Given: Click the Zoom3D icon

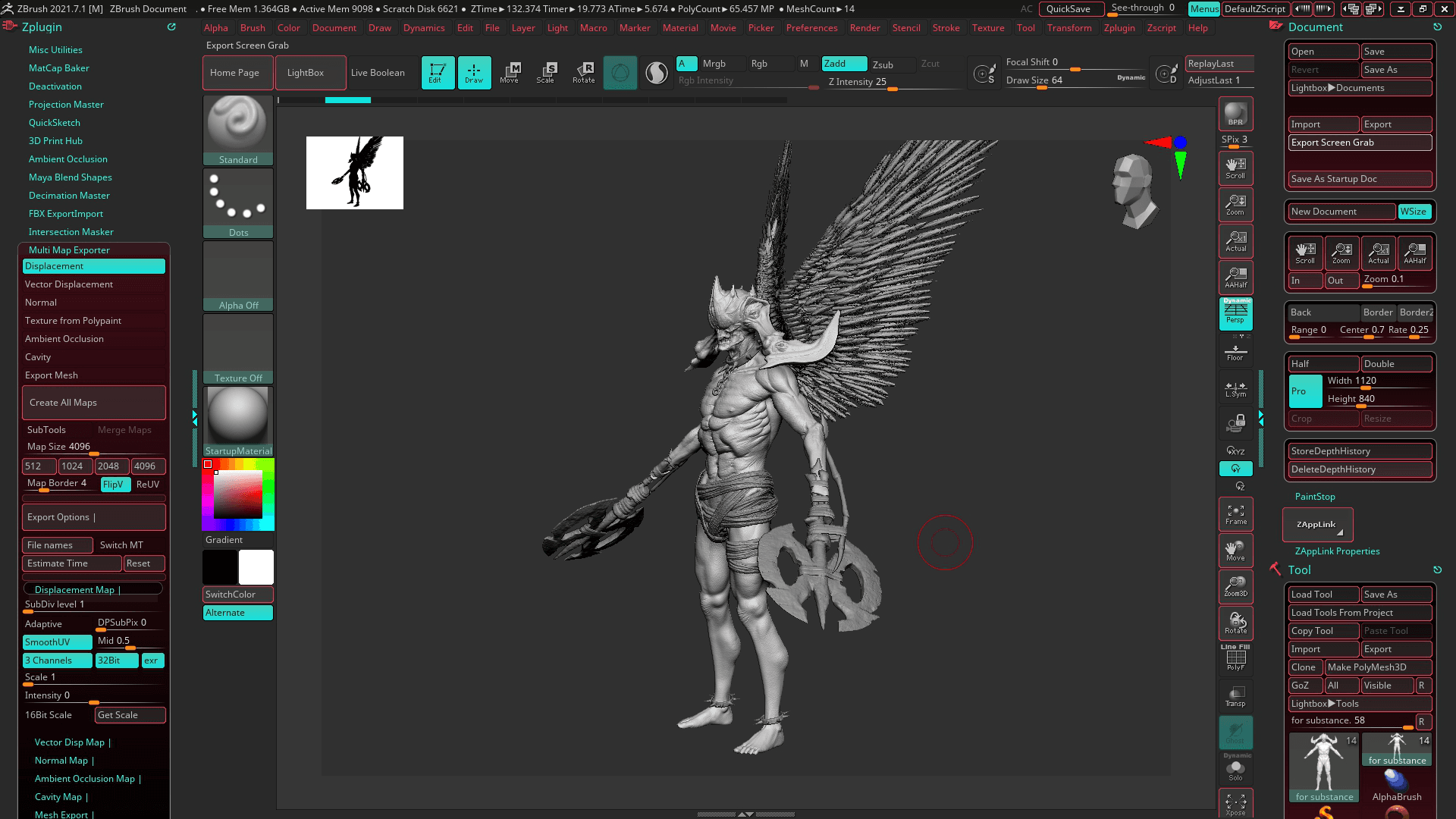Looking at the screenshot, I should tap(1235, 587).
